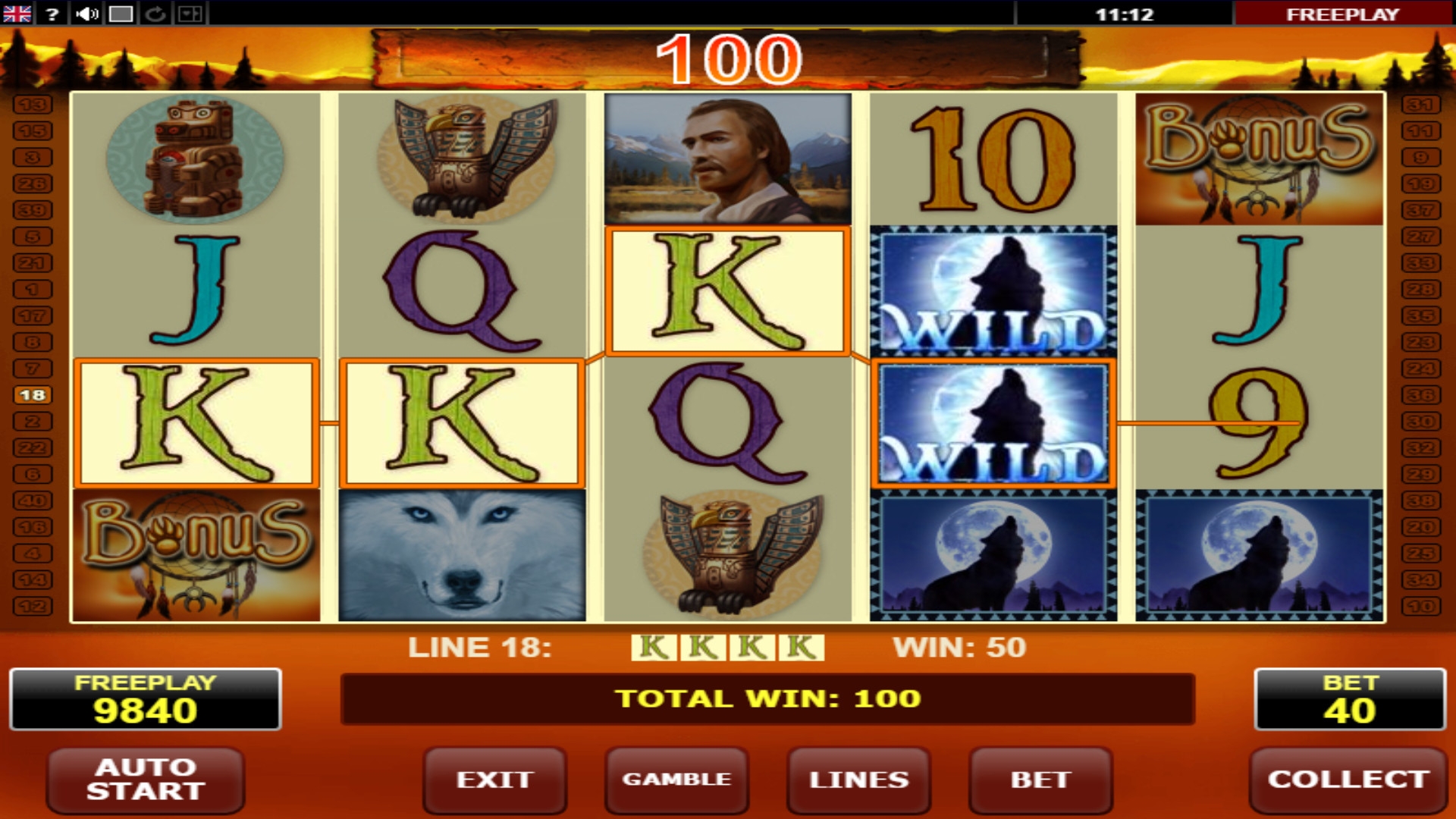Screen dimensions: 1456x819
Task: Toggle the split-screen panel icon
Action: point(190,14)
